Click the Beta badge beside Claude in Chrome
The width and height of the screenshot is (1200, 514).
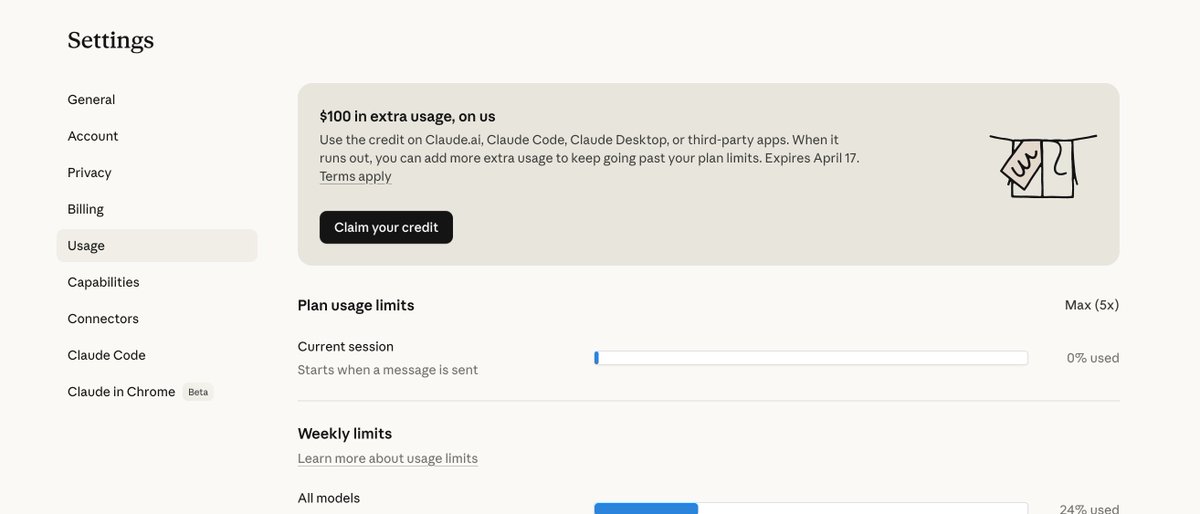[x=198, y=392]
